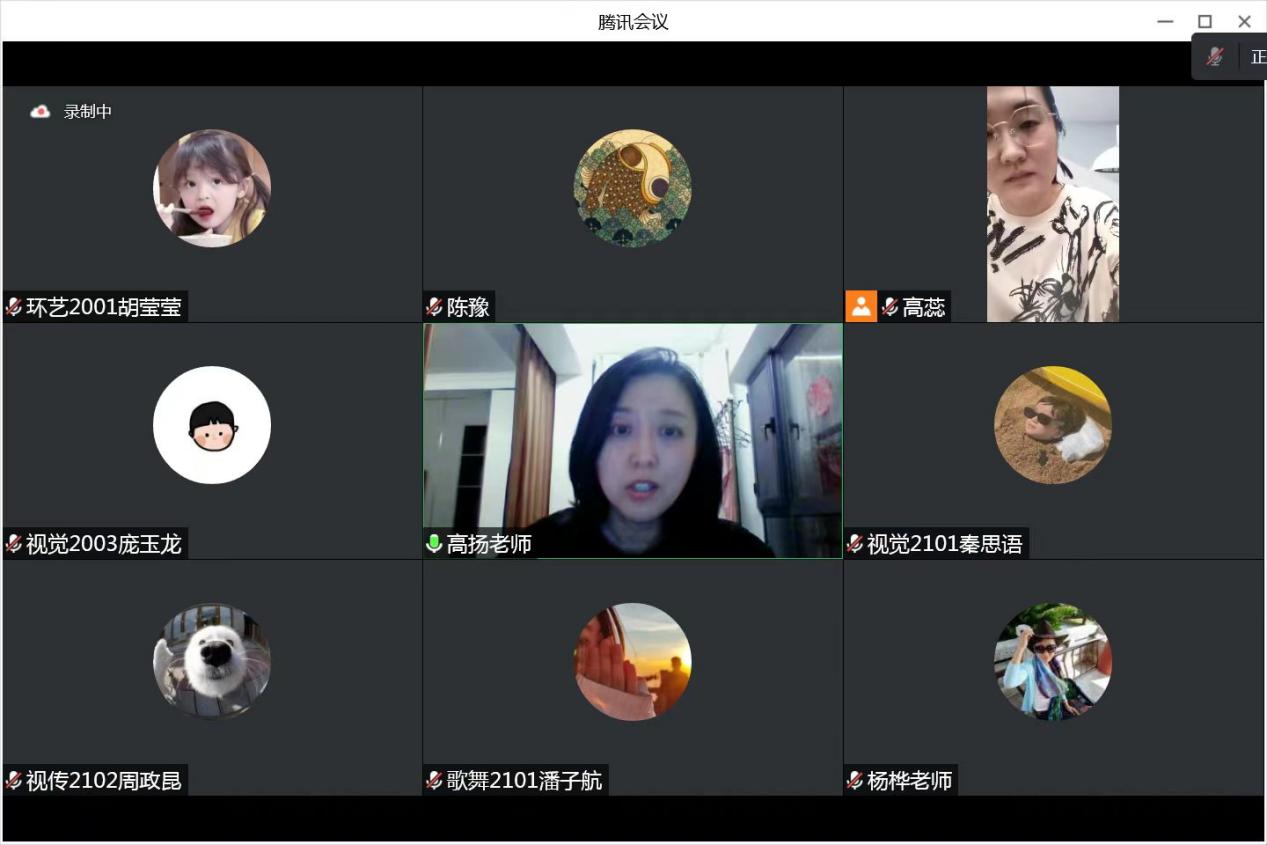1267x845 pixels.
Task: Click muted mic icon next to 陈豫
Action: pos(434,307)
